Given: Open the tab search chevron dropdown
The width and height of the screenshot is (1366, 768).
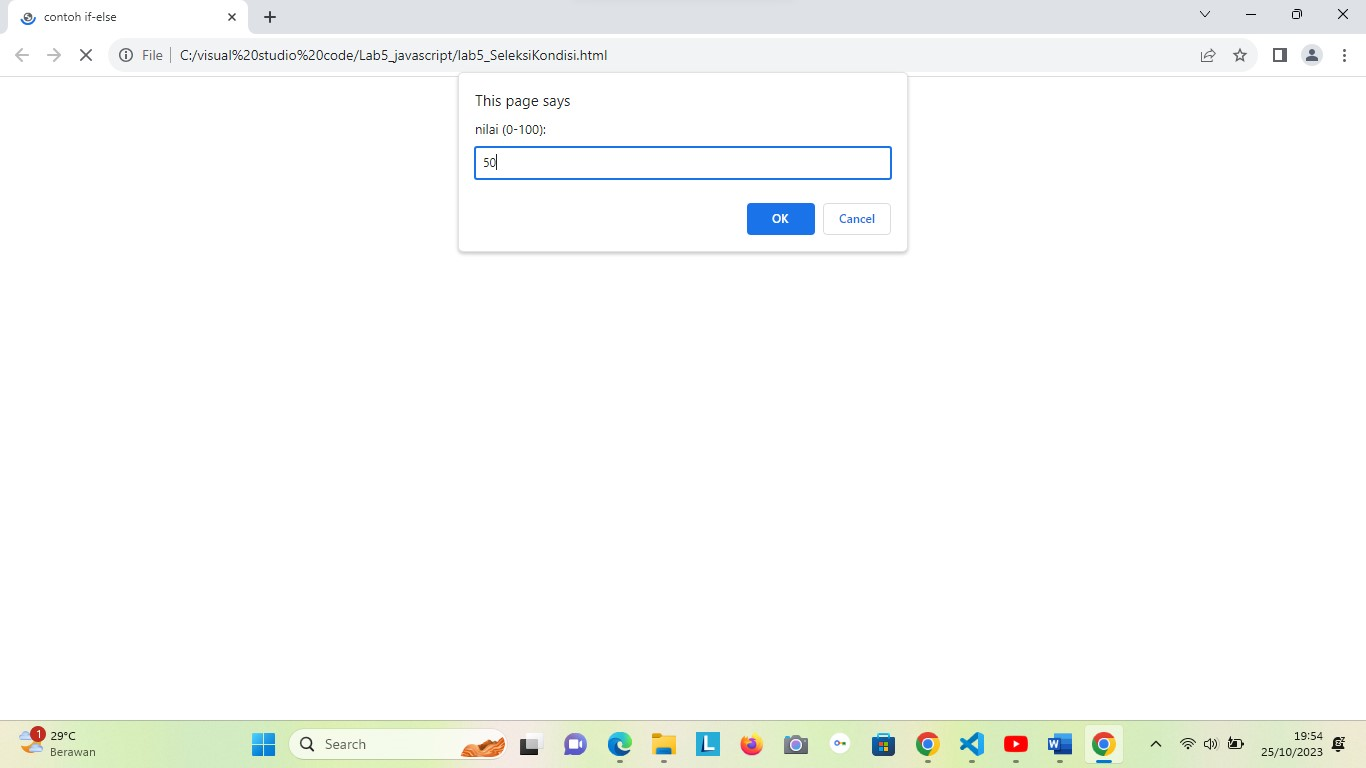Looking at the screenshot, I should (x=1204, y=14).
